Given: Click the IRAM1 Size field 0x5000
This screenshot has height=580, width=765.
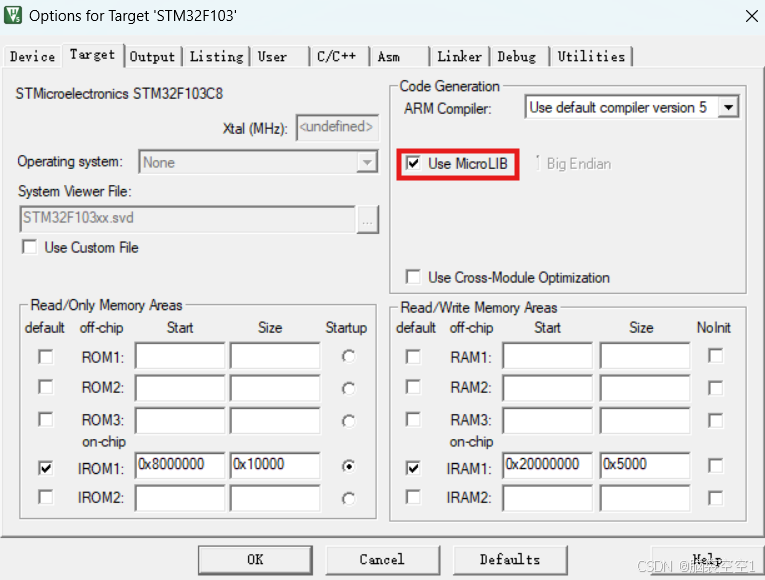Looking at the screenshot, I should pos(645,464).
